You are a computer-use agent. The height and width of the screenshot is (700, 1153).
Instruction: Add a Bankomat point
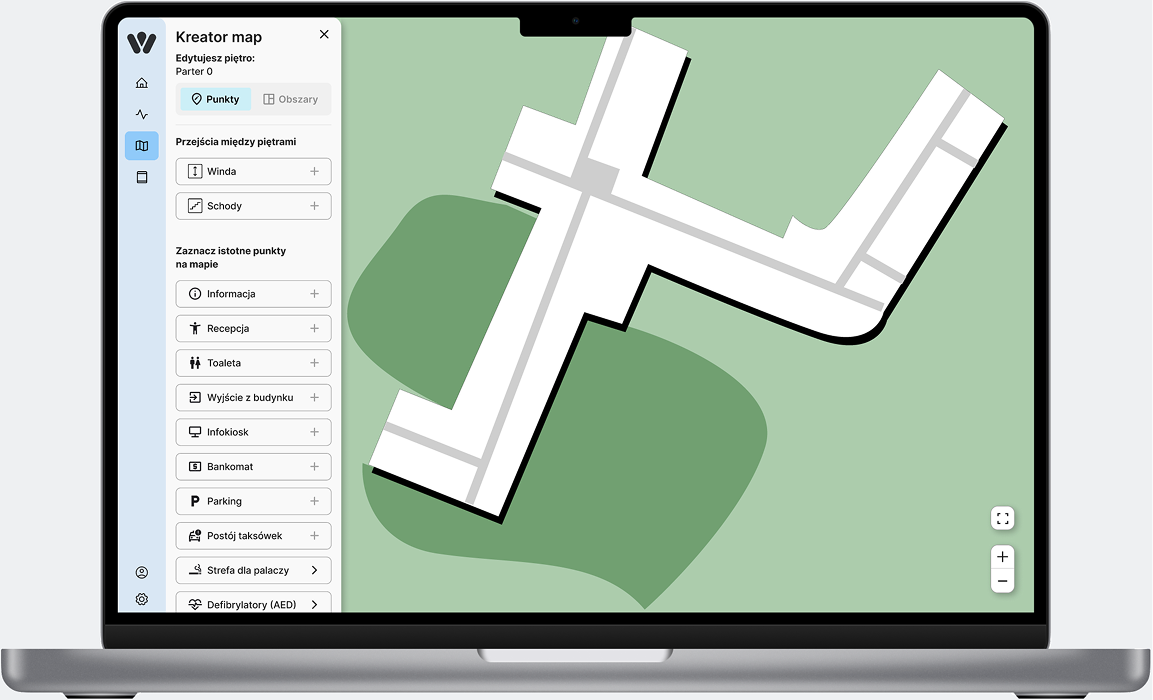314,467
